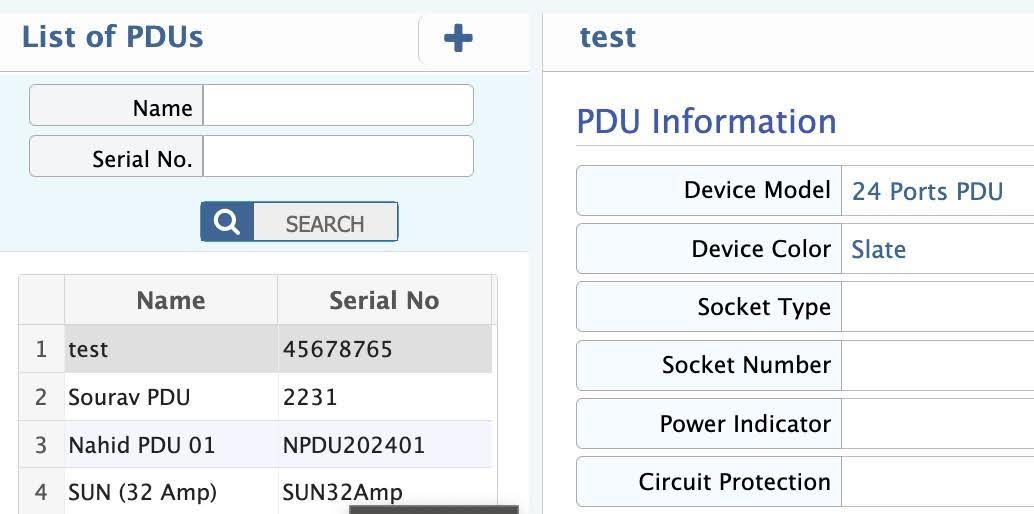Image resolution: width=1034 pixels, height=514 pixels.
Task: Click the Device Model label
Action: pyautogui.click(x=757, y=190)
